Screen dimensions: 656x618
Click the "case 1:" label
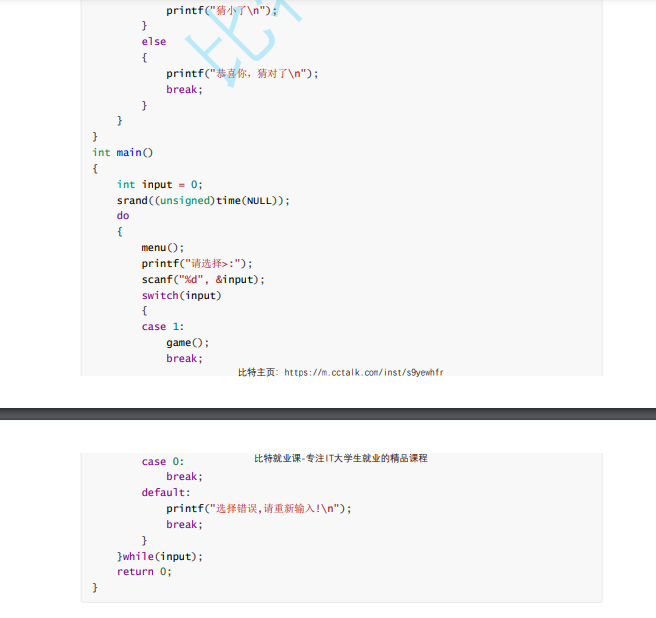click(162, 327)
